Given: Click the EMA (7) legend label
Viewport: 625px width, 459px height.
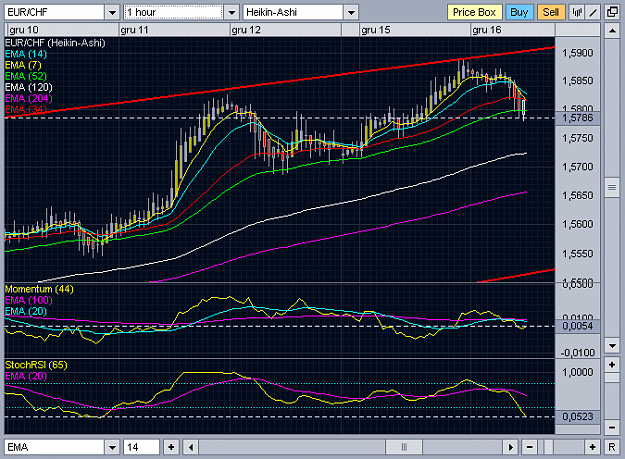Looking at the screenshot, I should tap(23, 65).
